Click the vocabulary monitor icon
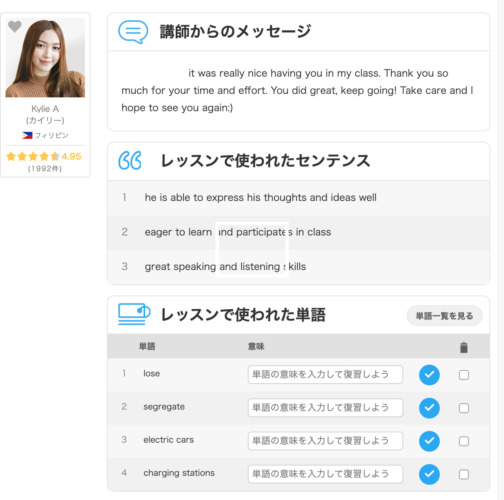Screen dimensions: 504x500 point(134,314)
